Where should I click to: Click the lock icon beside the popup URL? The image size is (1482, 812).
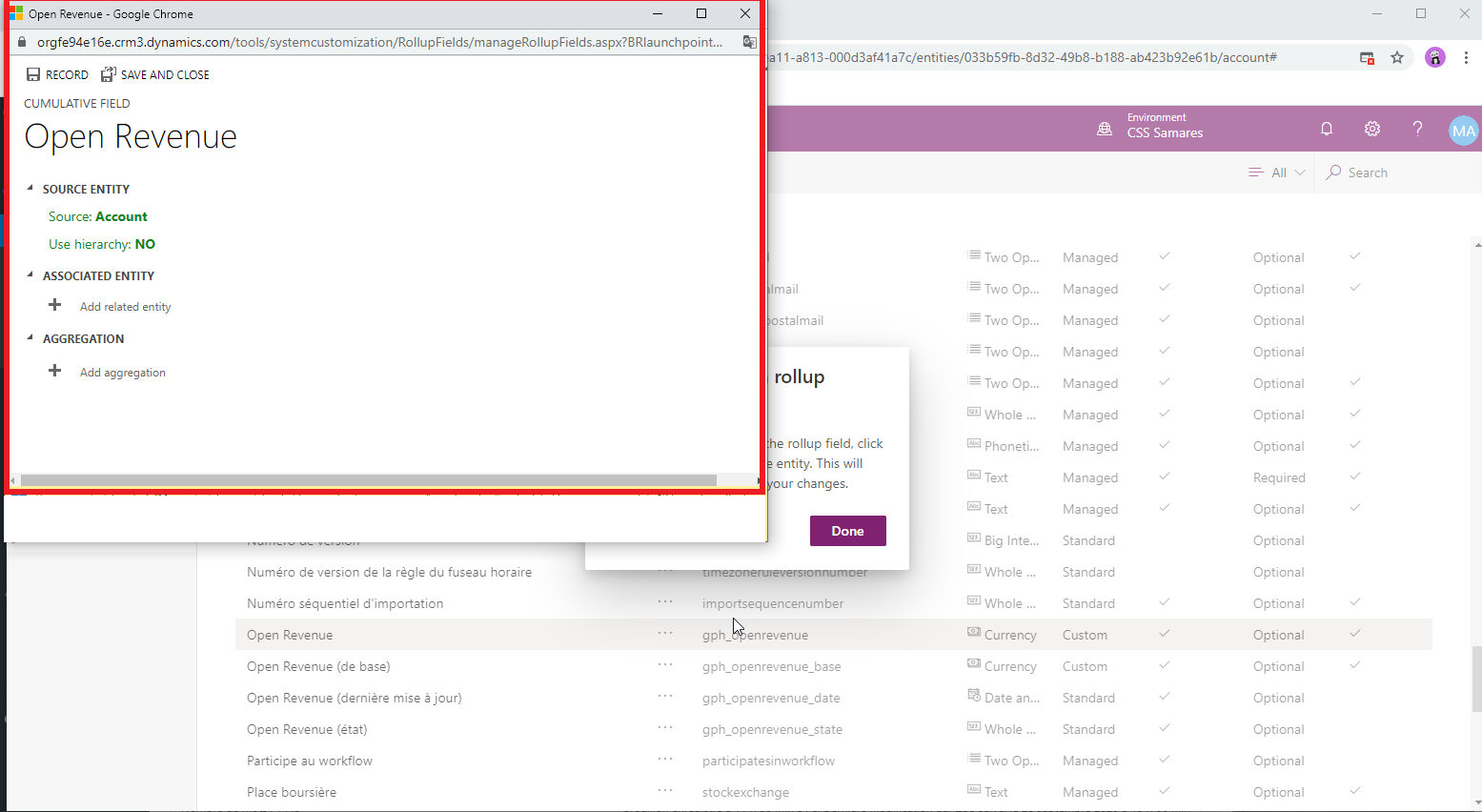[22, 42]
